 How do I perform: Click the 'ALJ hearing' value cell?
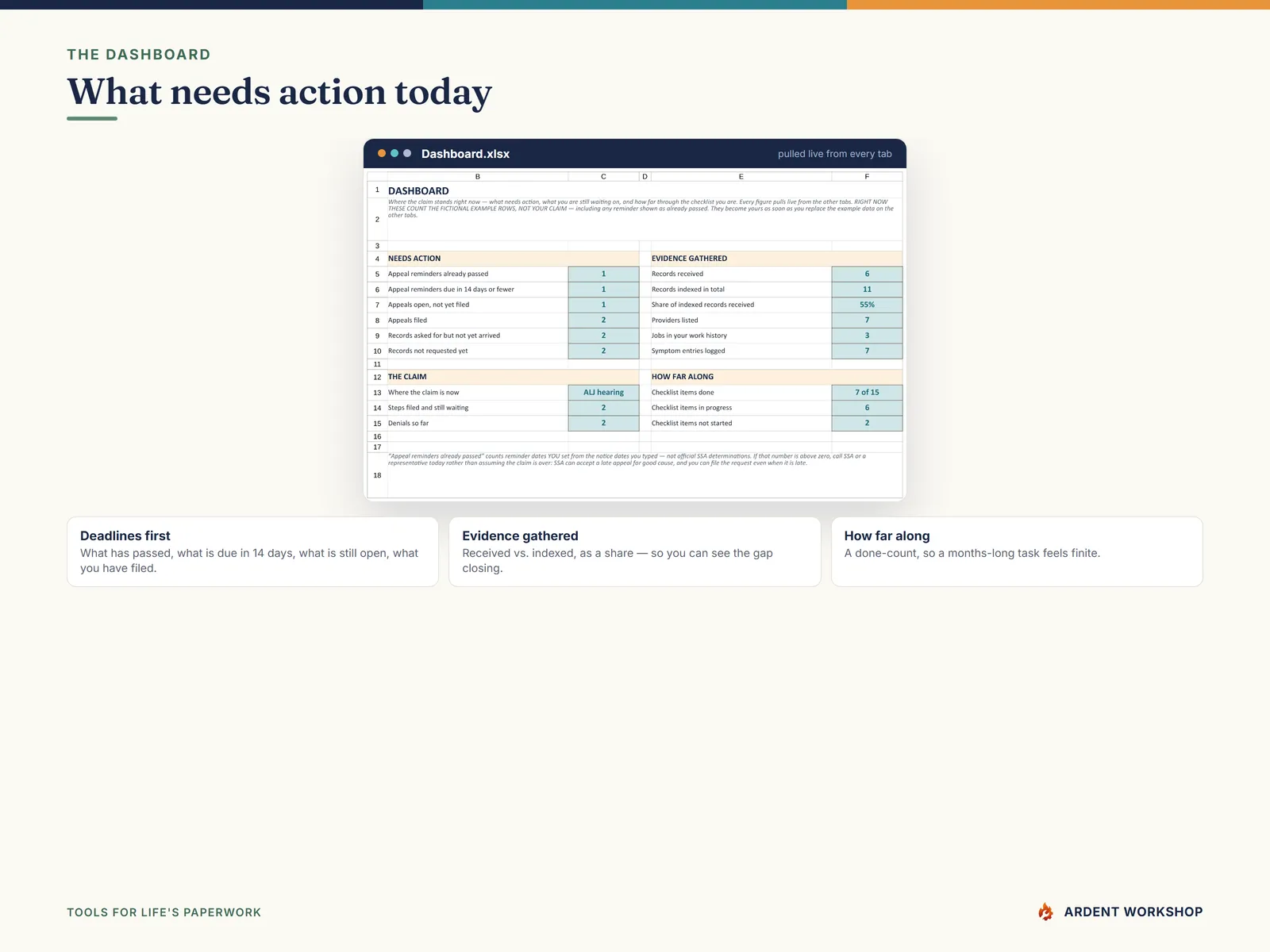click(603, 392)
